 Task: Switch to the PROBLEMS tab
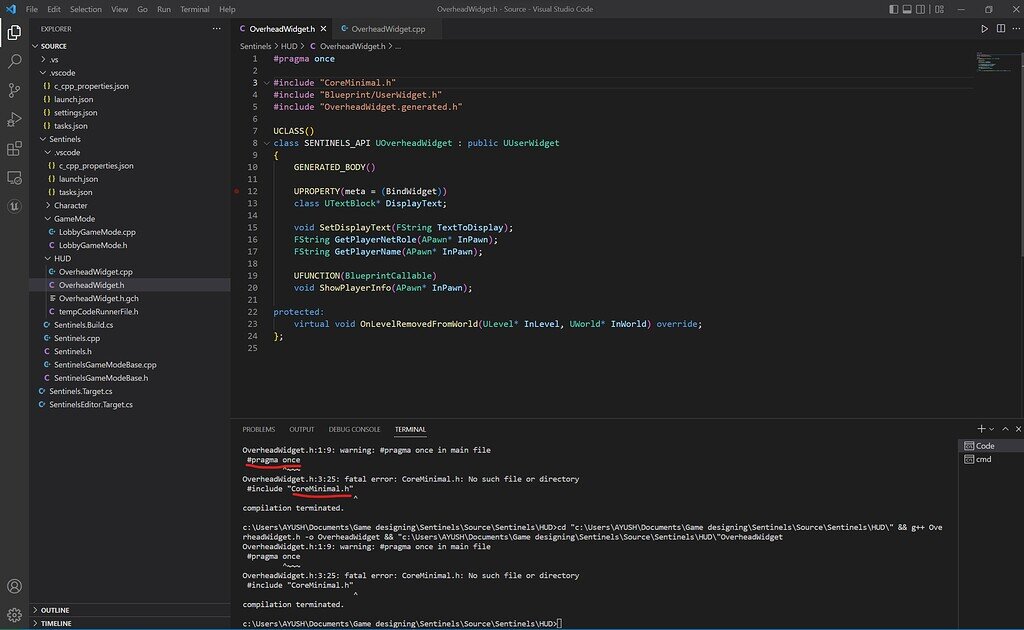[x=258, y=428]
